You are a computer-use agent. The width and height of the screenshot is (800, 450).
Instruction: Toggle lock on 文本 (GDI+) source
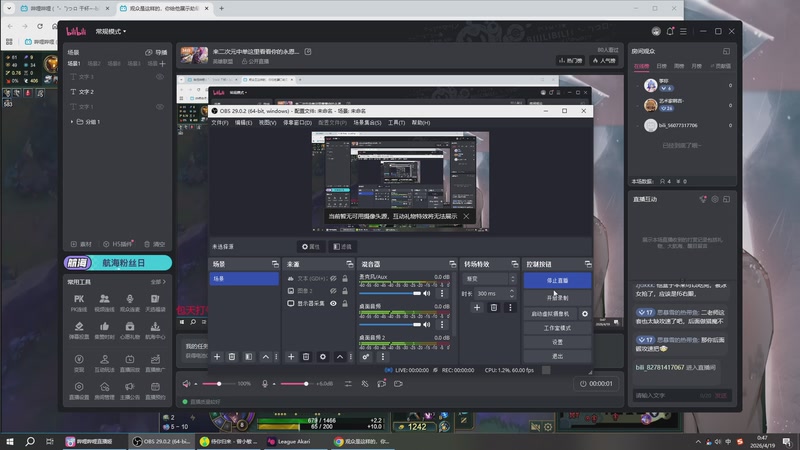click(x=345, y=279)
